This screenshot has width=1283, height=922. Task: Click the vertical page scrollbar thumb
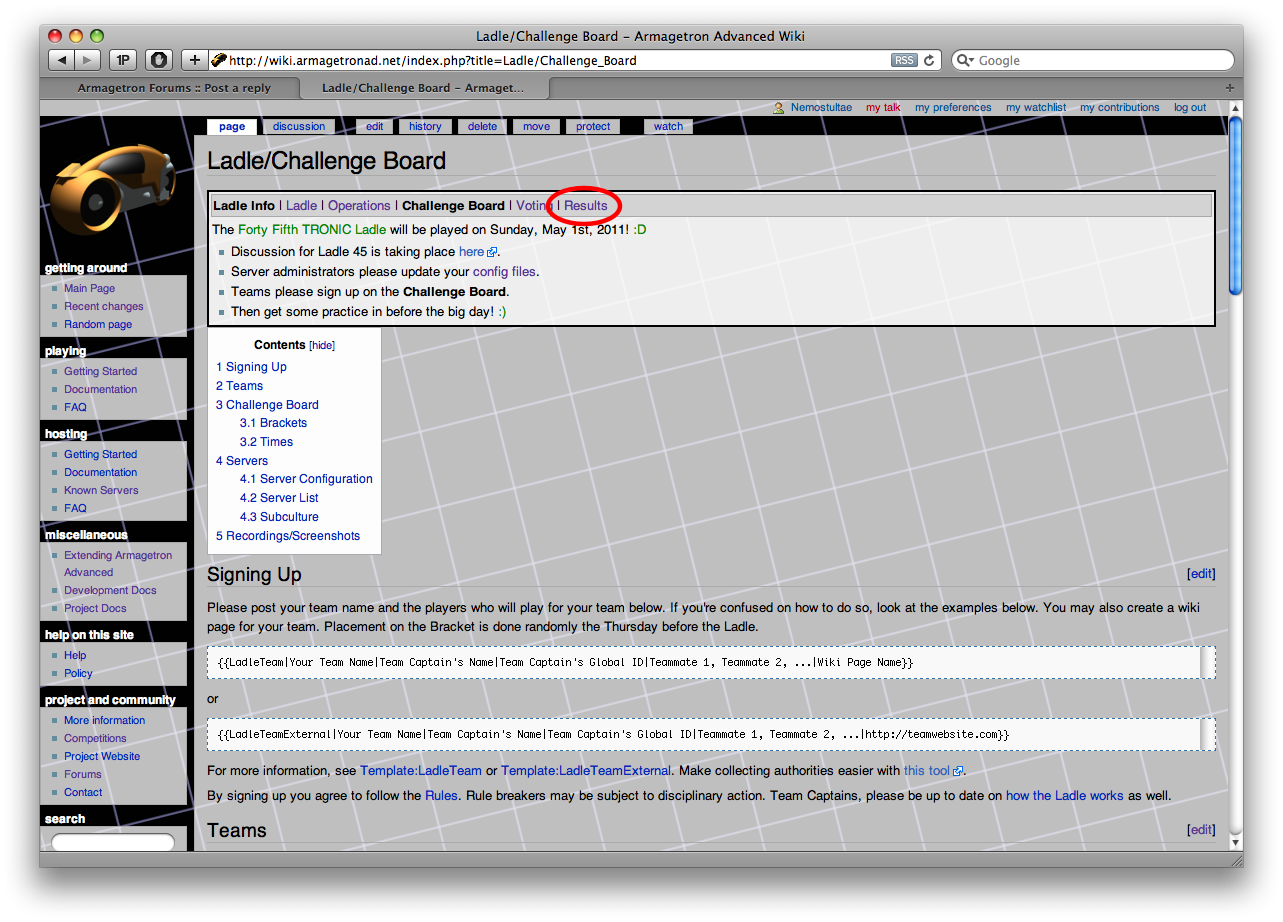[x=1235, y=205]
